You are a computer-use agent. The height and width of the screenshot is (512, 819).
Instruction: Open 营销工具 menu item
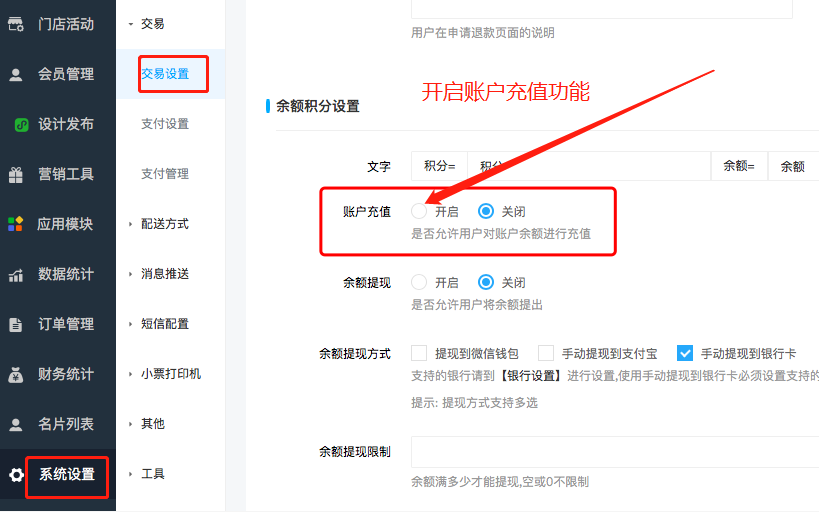point(66,174)
